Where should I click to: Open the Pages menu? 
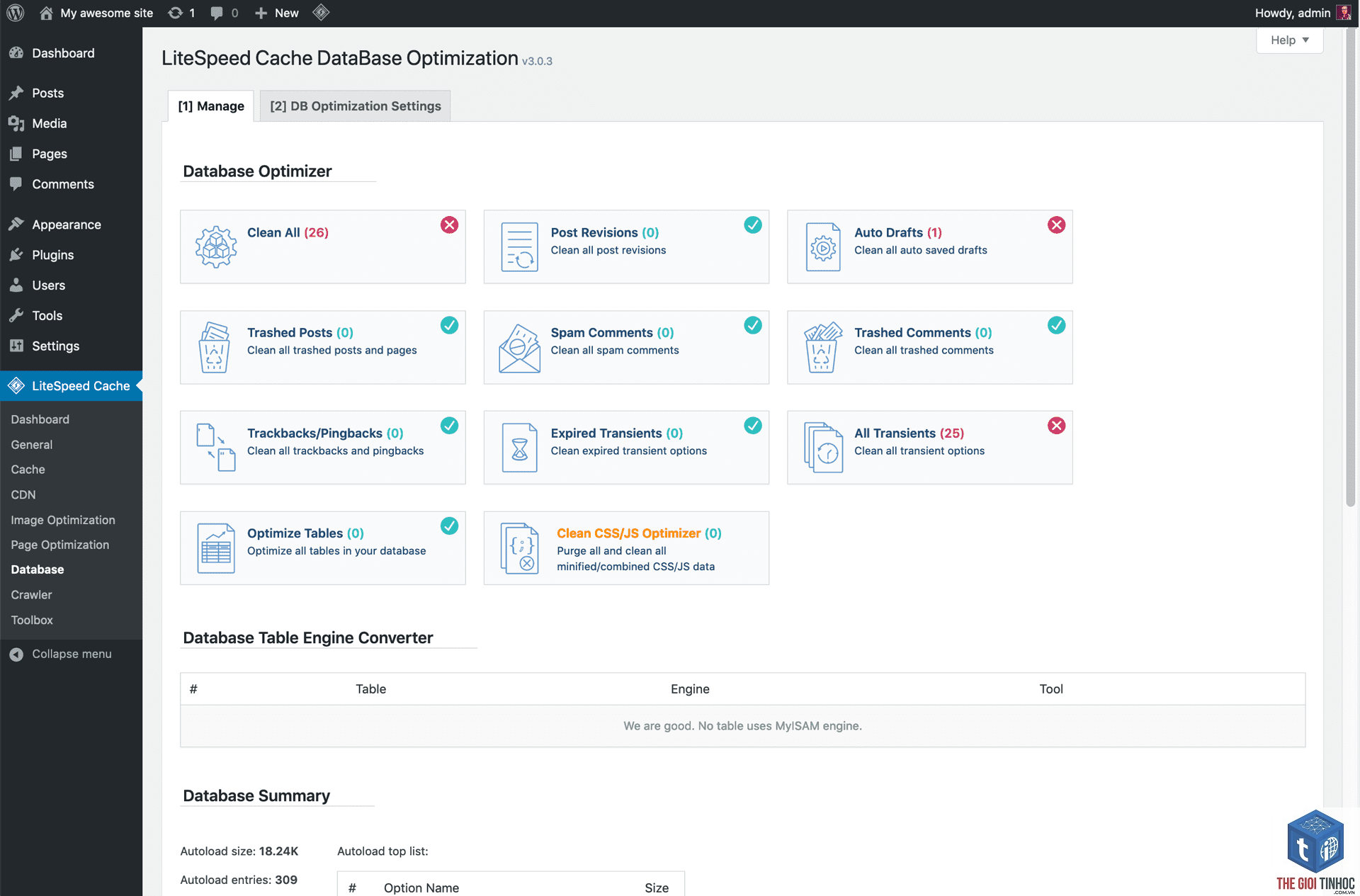(x=71, y=154)
